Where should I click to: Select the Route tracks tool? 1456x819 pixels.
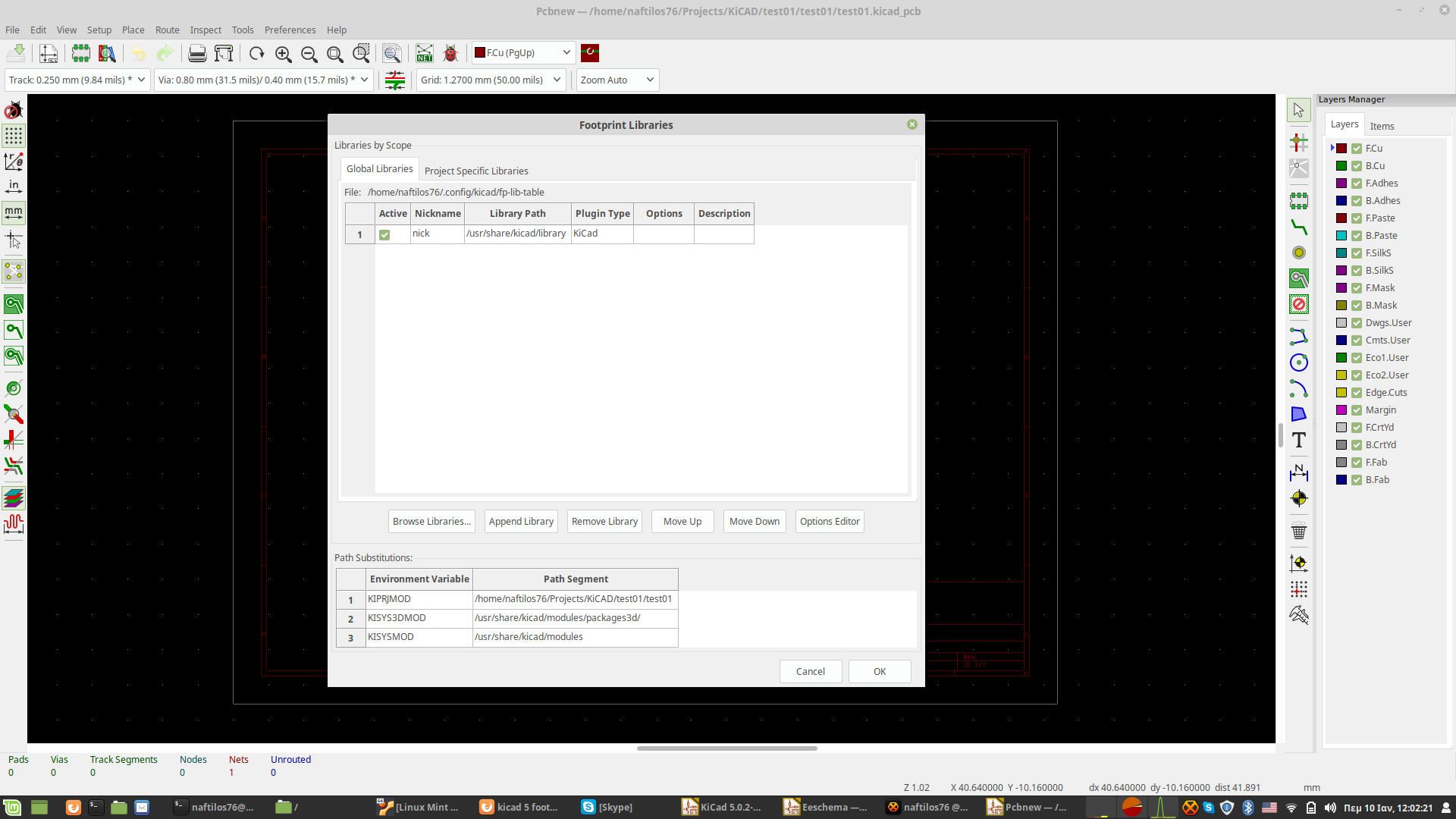[1298, 227]
